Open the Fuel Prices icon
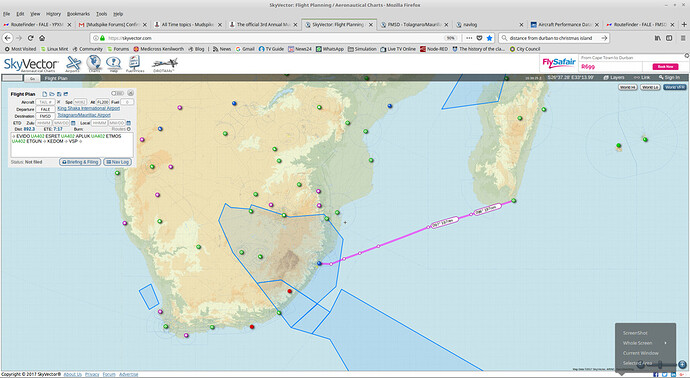 point(135,64)
